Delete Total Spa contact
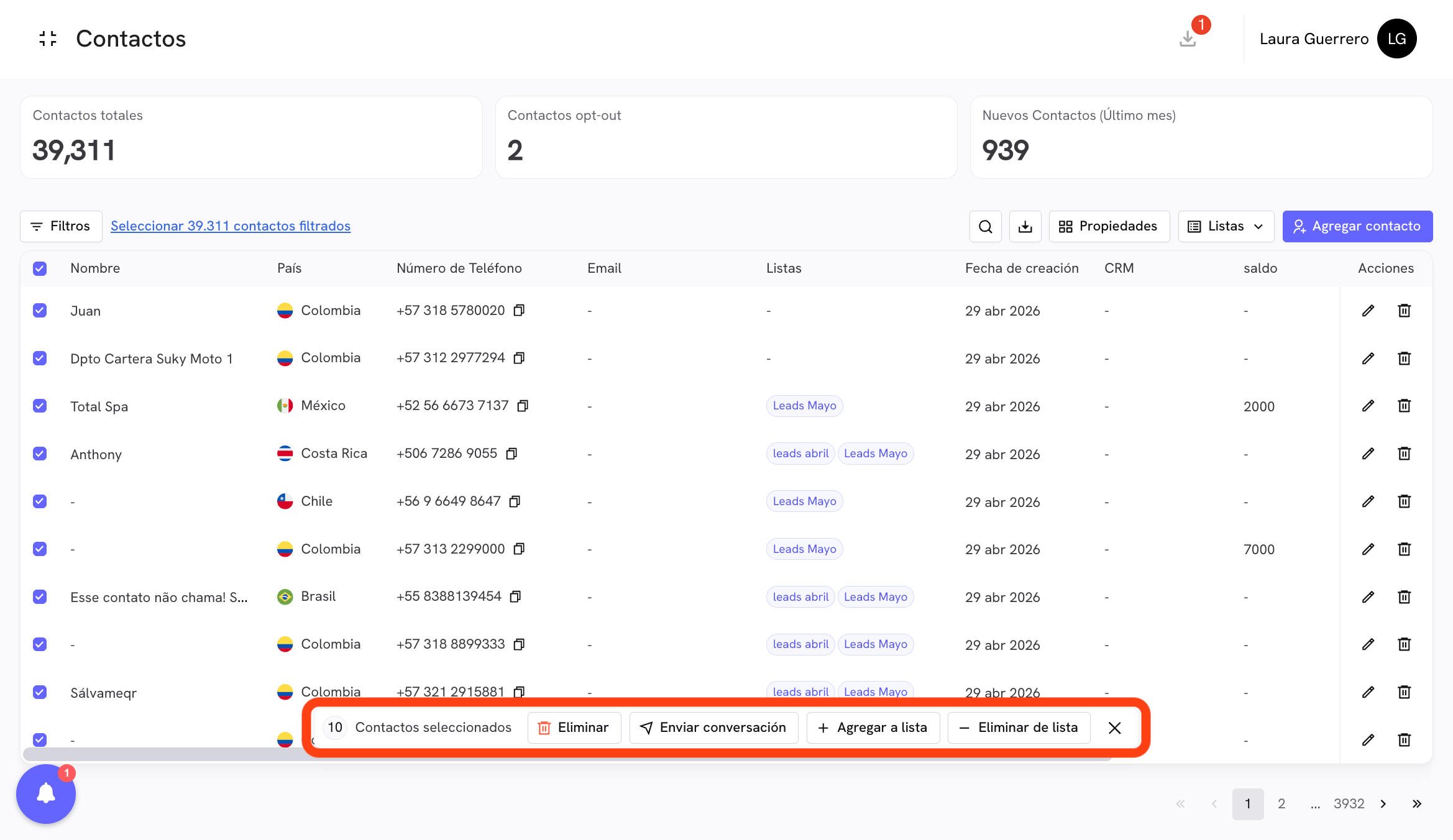 [1404, 406]
